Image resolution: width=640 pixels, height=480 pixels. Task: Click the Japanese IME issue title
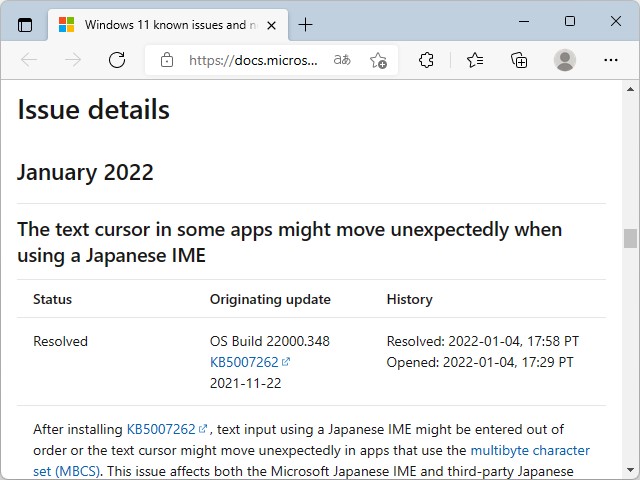290,242
